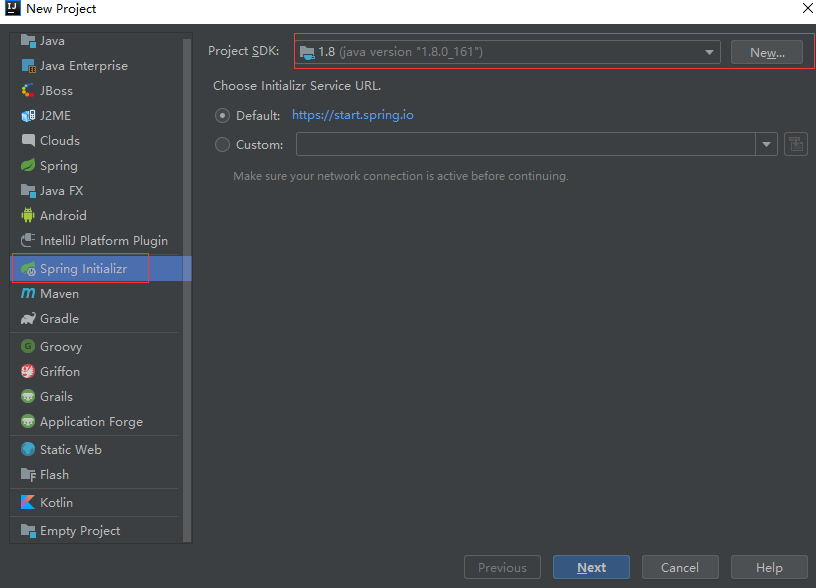This screenshot has width=816, height=588.
Task: Select Maven project type
Action: click(x=96, y=293)
